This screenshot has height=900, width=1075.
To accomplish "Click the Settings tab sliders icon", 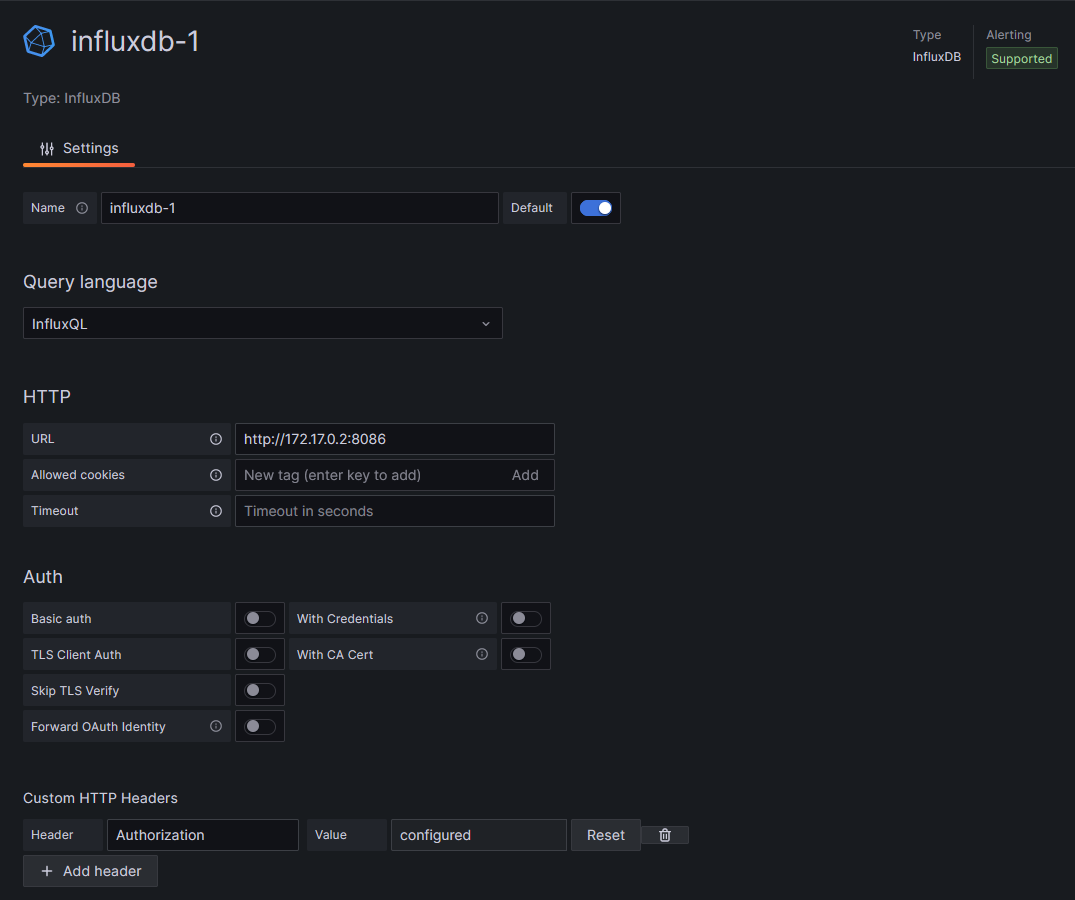I will 47,149.
